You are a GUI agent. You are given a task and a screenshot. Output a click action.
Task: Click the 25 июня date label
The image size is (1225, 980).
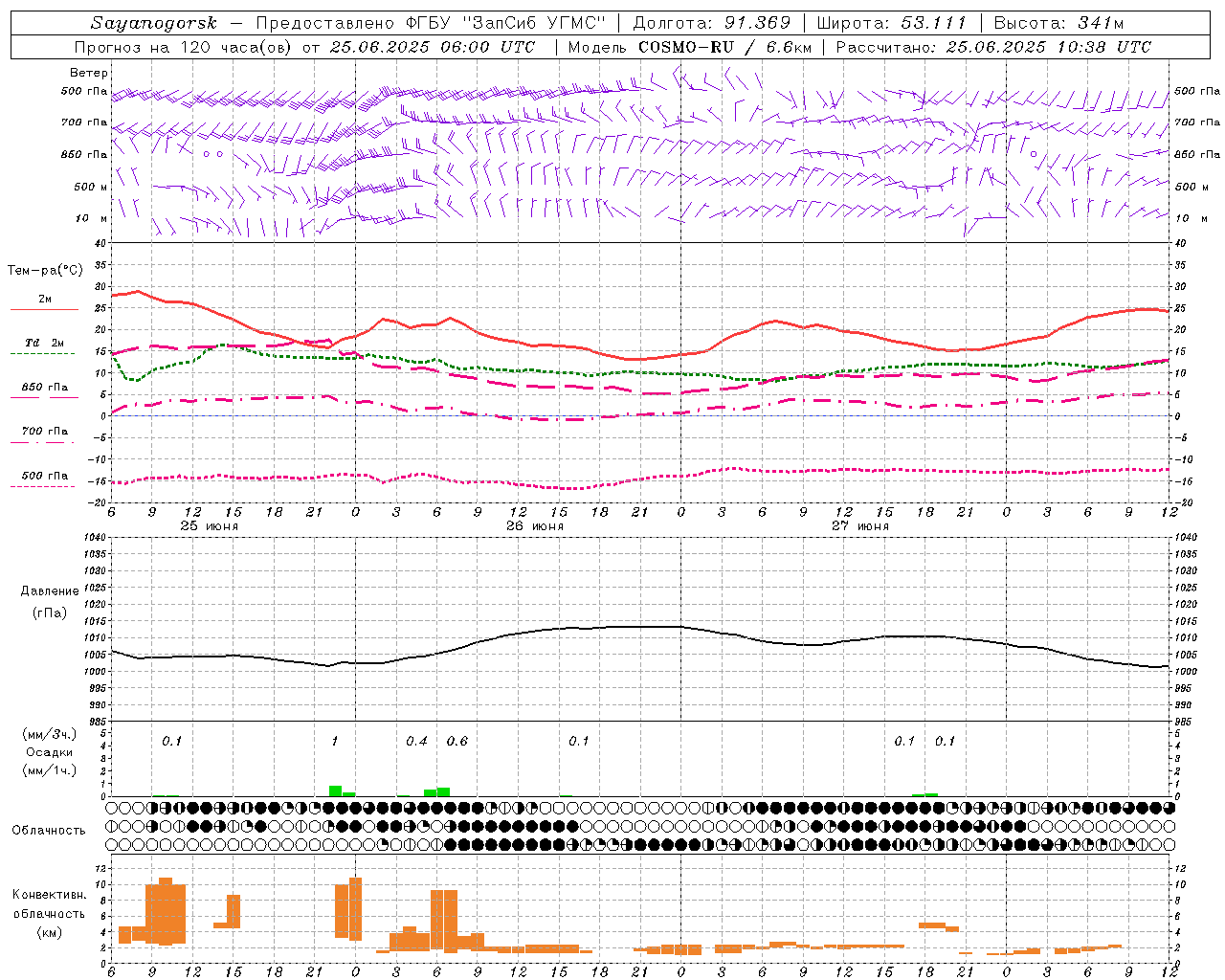click(210, 526)
